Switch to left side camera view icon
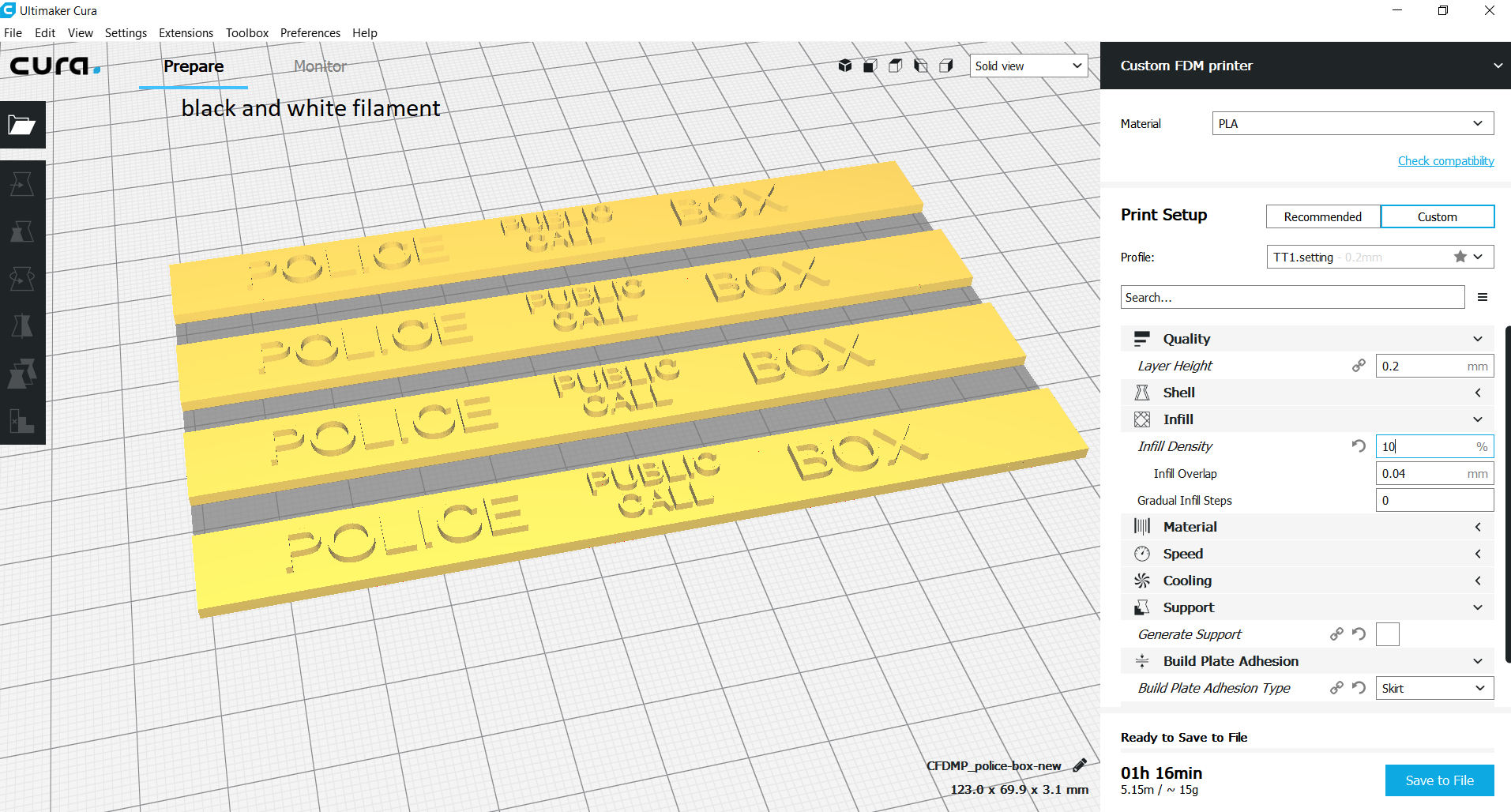 [921, 66]
